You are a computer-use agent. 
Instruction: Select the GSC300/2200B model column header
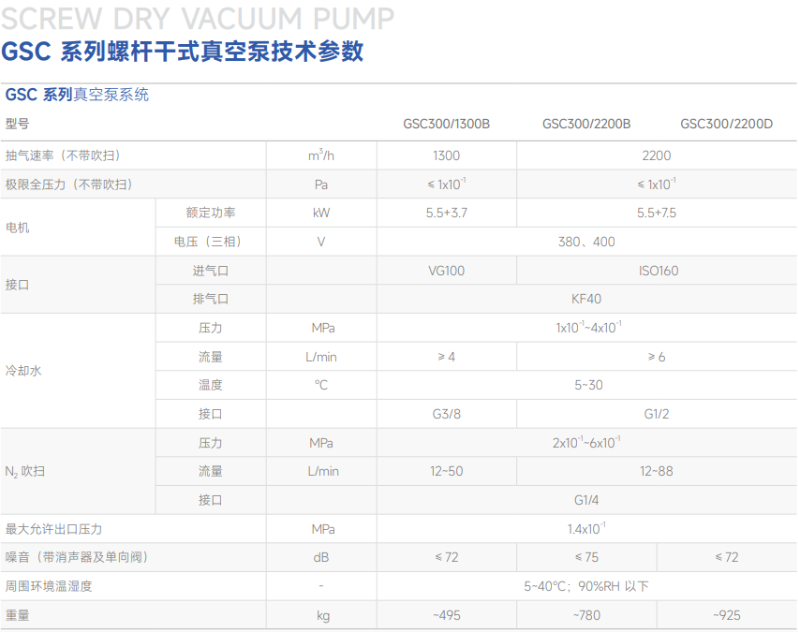[586, 125]
